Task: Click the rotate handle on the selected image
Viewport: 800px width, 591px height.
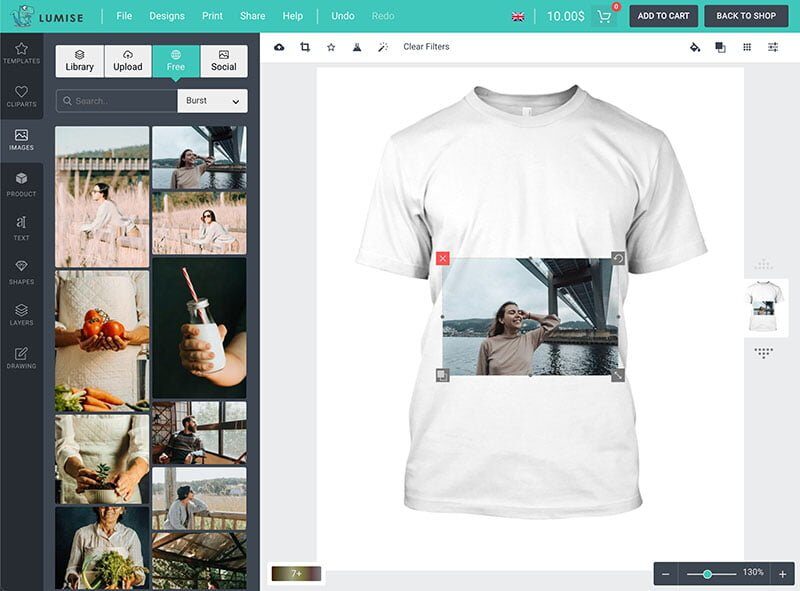Action: pyautogui.click(x=618, y=258)
